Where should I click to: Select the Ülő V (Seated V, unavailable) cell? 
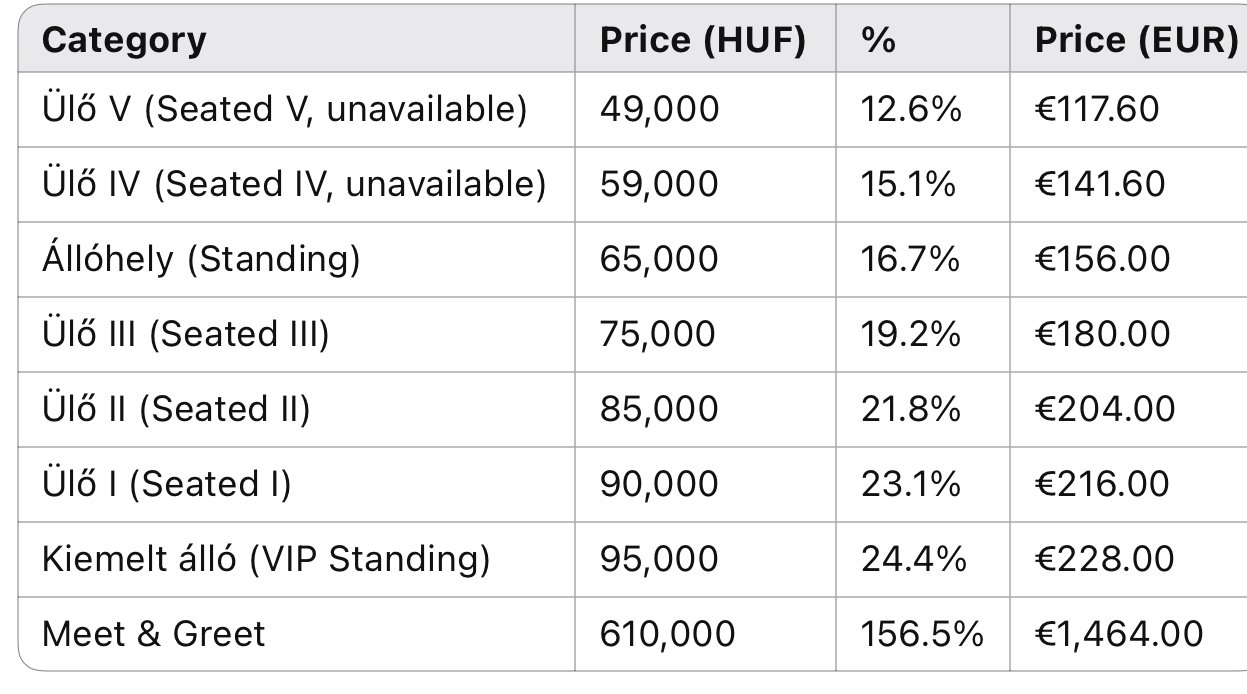284,109
